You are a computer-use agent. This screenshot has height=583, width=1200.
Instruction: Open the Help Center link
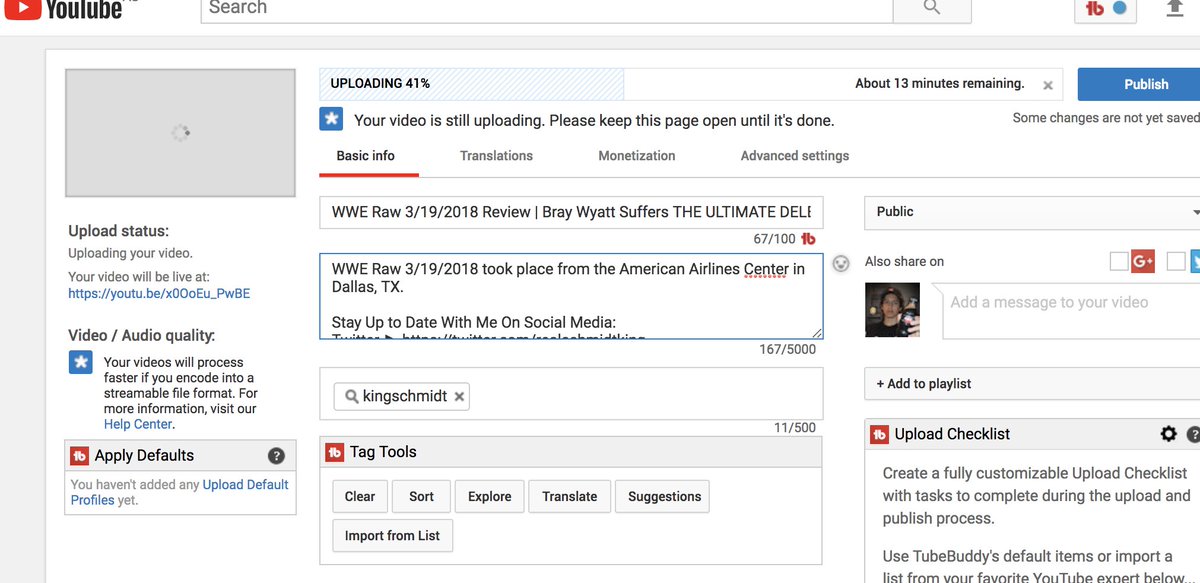pyautogui.click(x=138, y=424)
